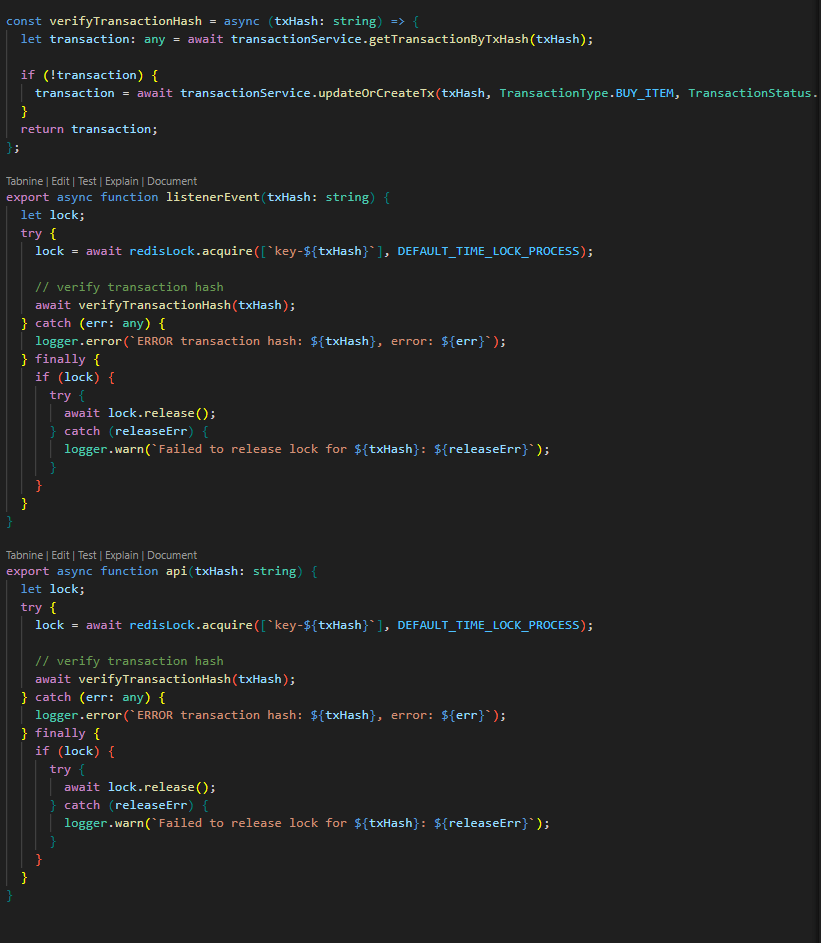Click logger.error line in api function
The width and height of the screenshot is (821, 943).
271,716
